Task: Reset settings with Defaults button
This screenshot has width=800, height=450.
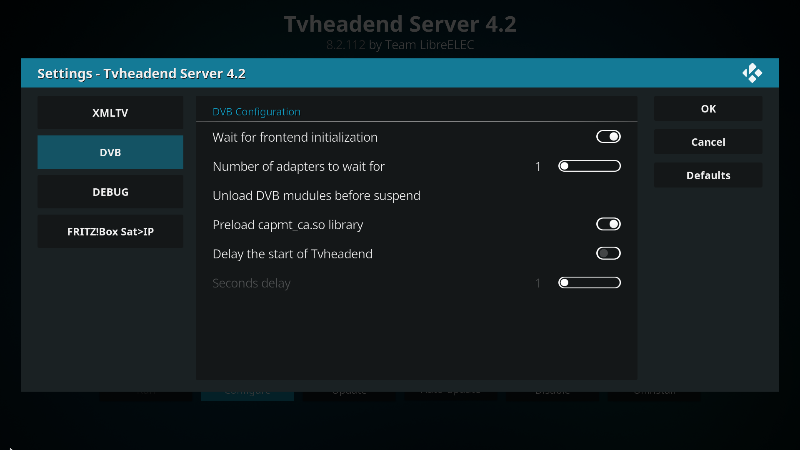Action: (708, 175)
